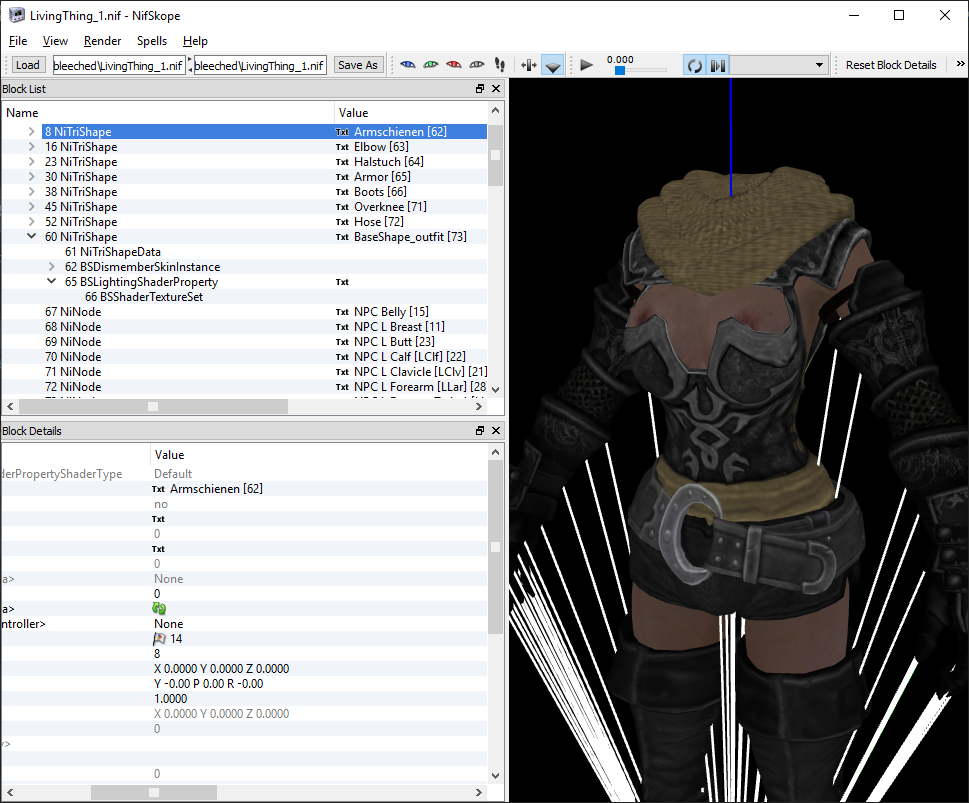Click the gray eye toolbar icon
Viewport: 969px width, 803px height.
477,64
